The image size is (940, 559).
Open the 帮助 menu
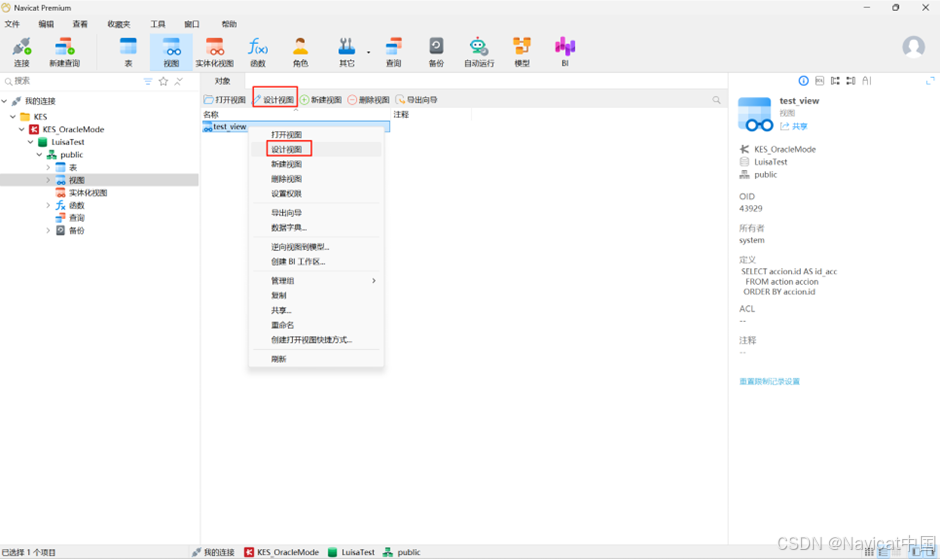(x=229, y=24)
